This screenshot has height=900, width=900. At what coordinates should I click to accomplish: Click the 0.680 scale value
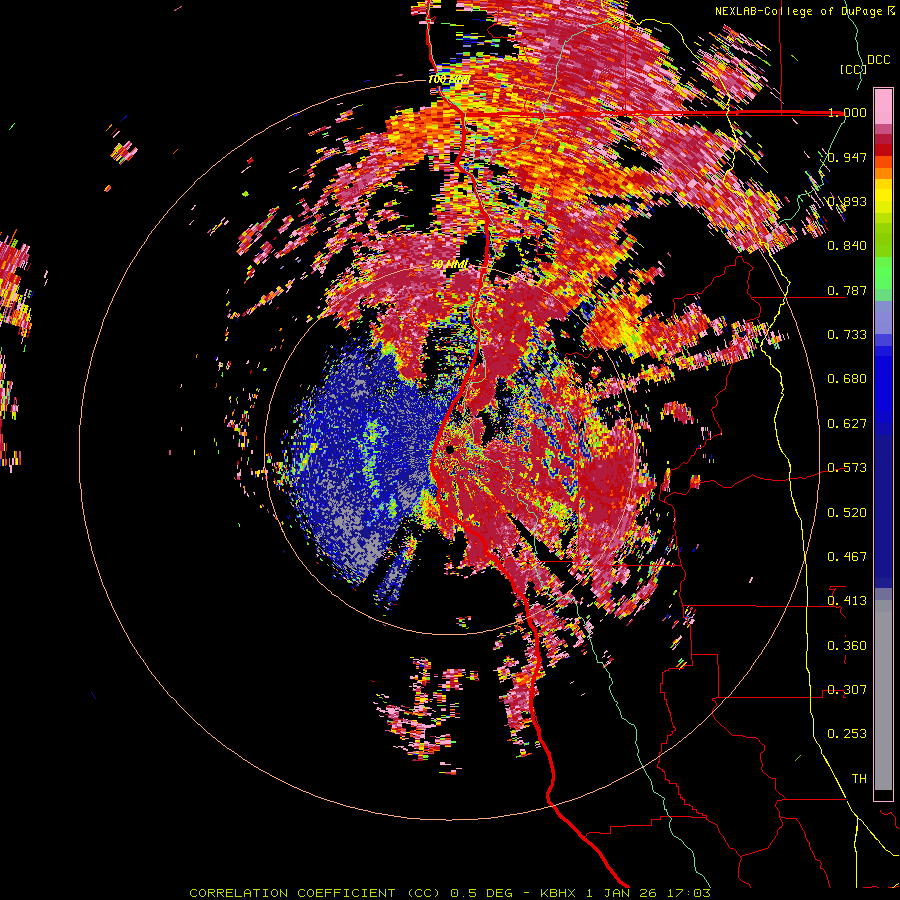(x=847, y=379)
